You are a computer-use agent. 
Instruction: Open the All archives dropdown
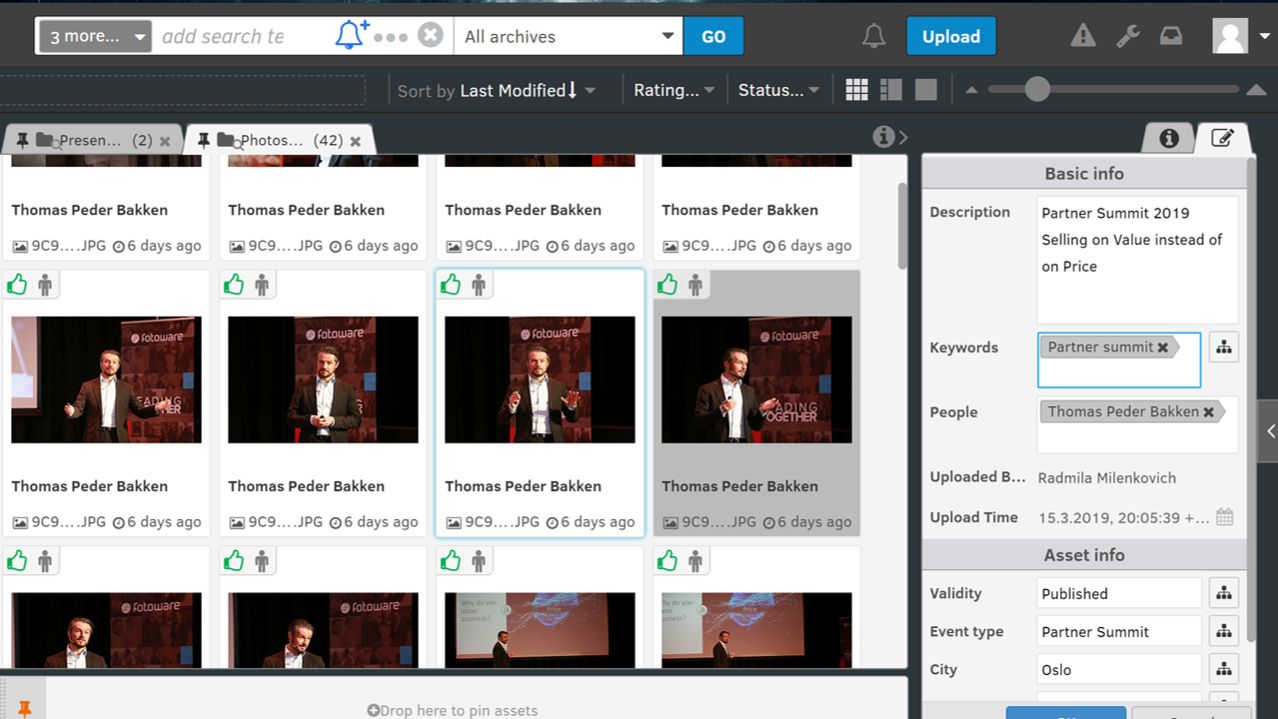[x=568, y=36]
